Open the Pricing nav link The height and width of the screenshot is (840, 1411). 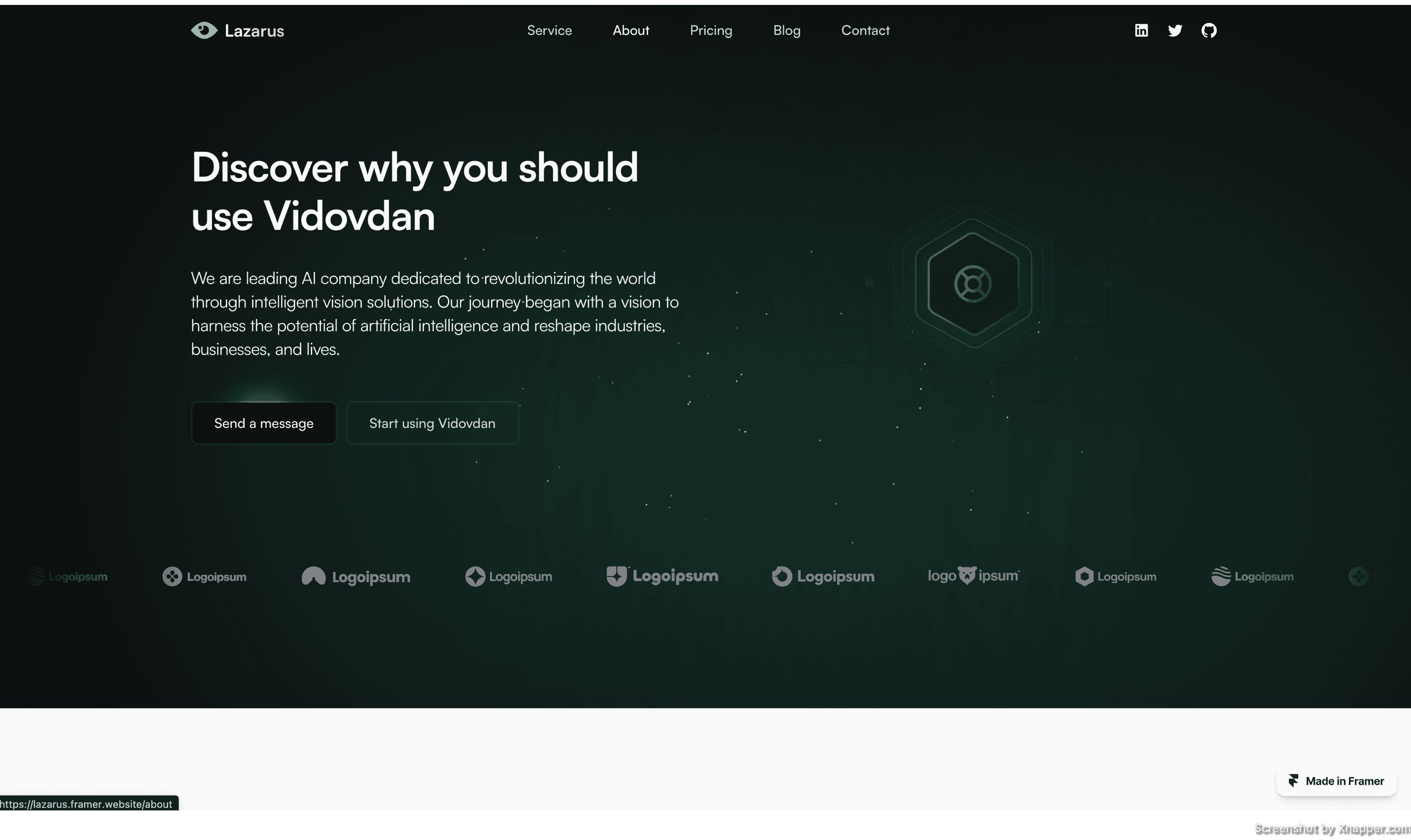[x=711, y=30]
